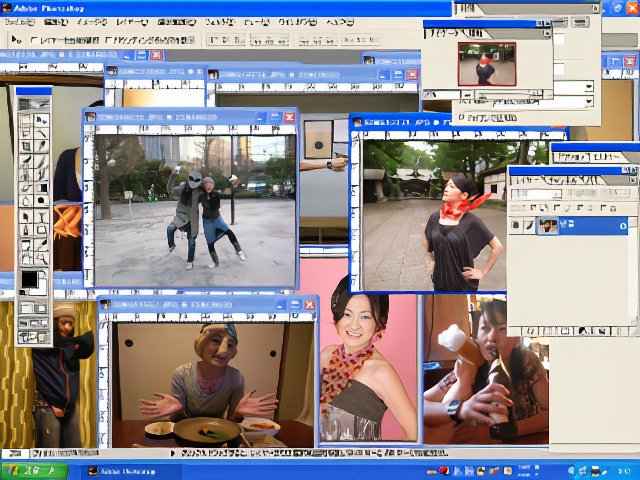The height and width of the screenshot is (480, 640).
Task: Open the File menu in menu bar
Action: click(x=20, y=22)
